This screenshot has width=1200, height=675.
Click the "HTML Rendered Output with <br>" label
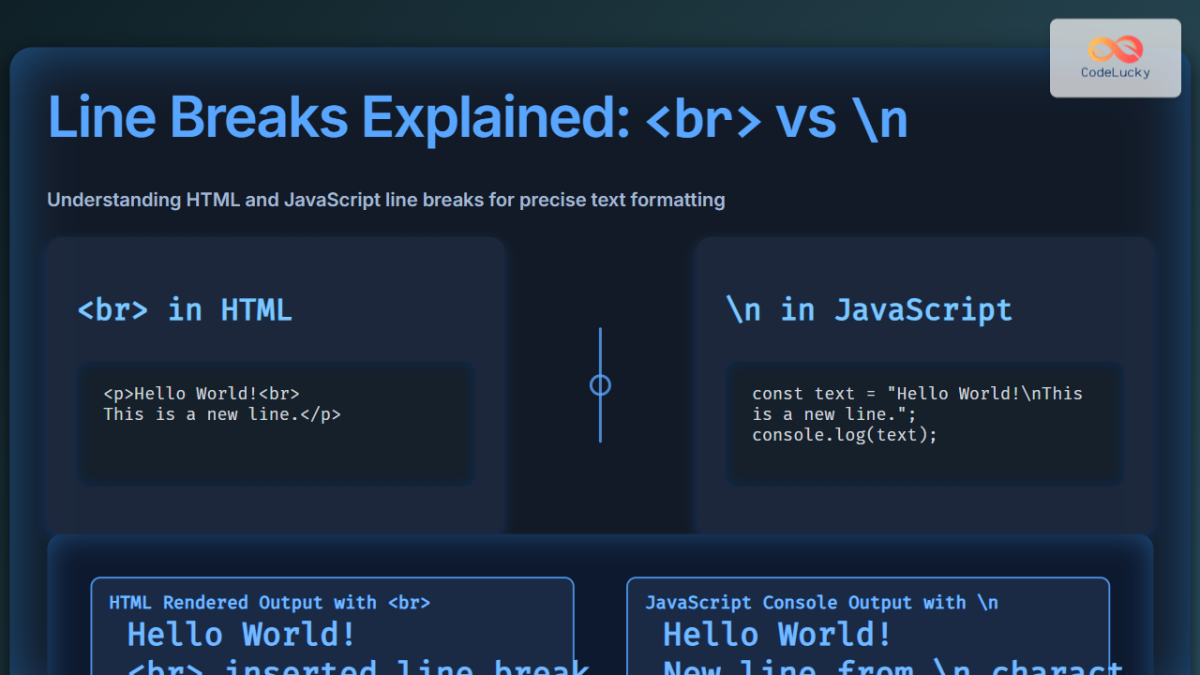270,602
